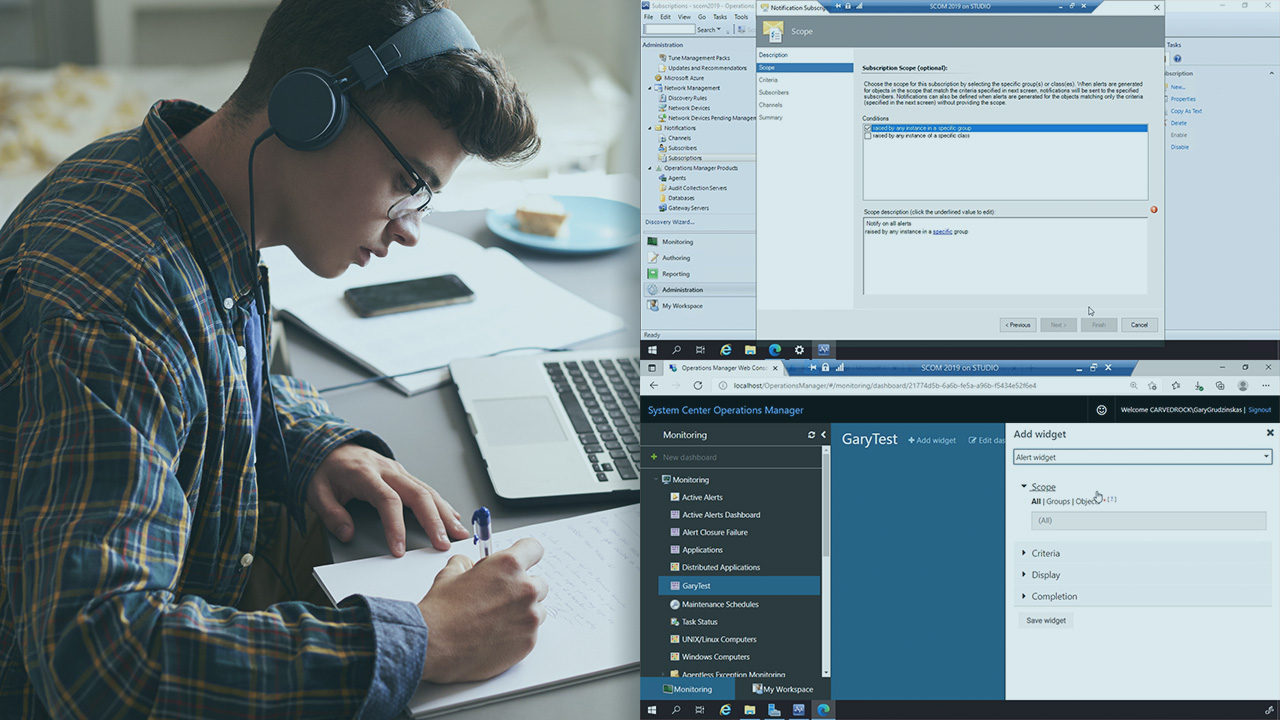Close the Add widget panel

pyautogui.click(x=1270, y=433)
